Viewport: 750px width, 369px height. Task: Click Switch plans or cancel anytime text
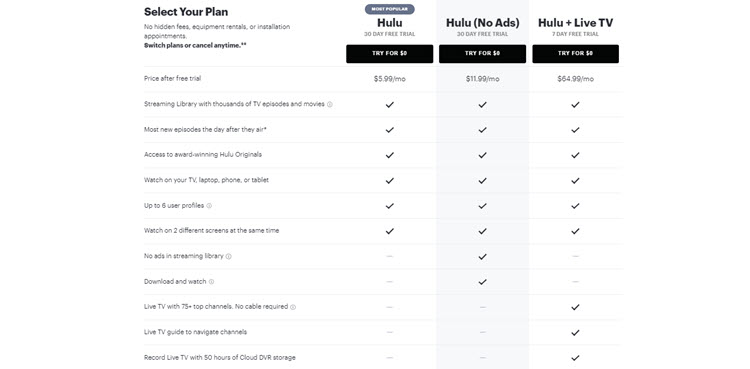[x=196, y=45]
